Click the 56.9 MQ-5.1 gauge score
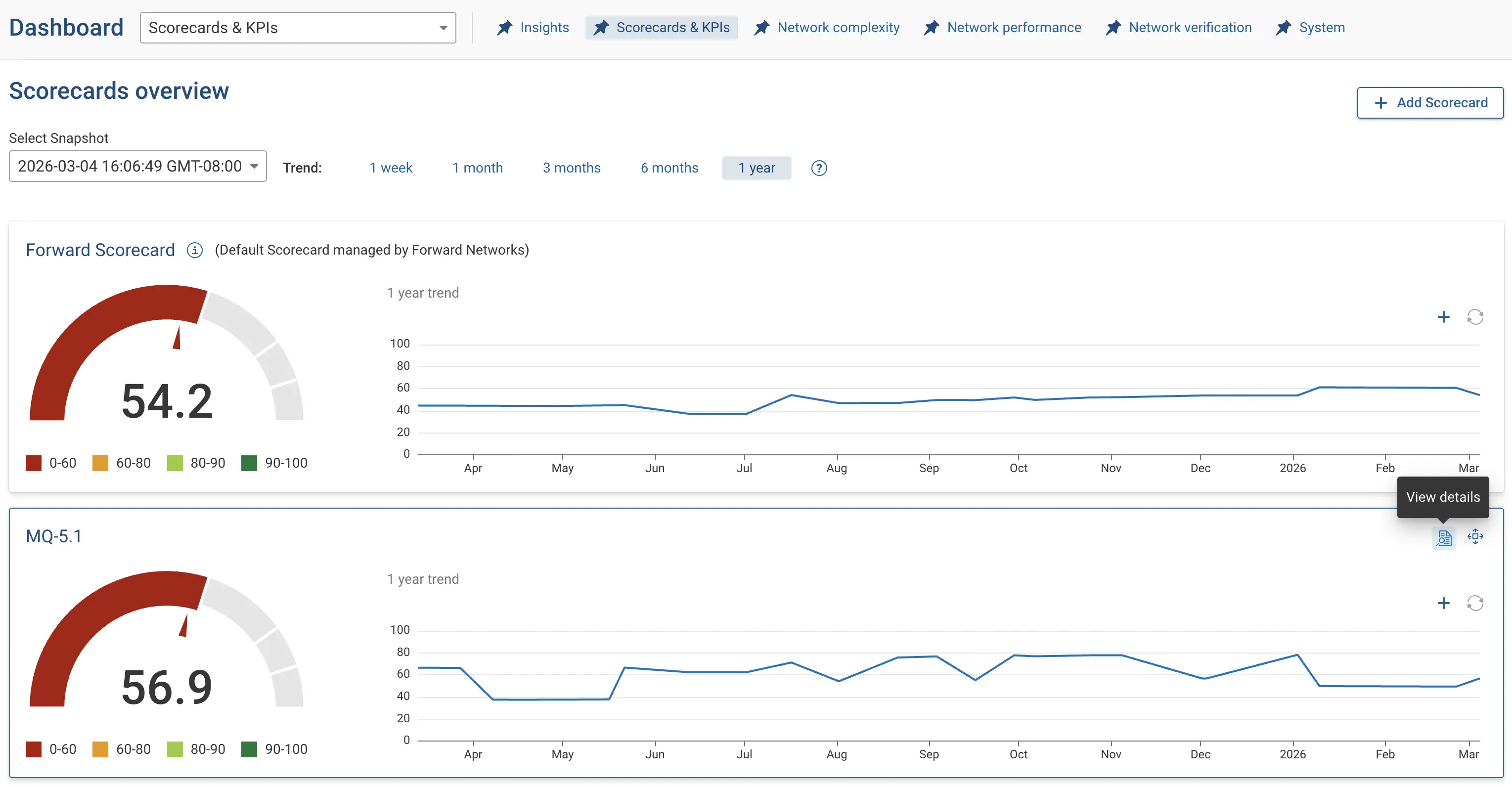Image resolution: width=1512 pixels, height=787 pixels. [167, 687]
